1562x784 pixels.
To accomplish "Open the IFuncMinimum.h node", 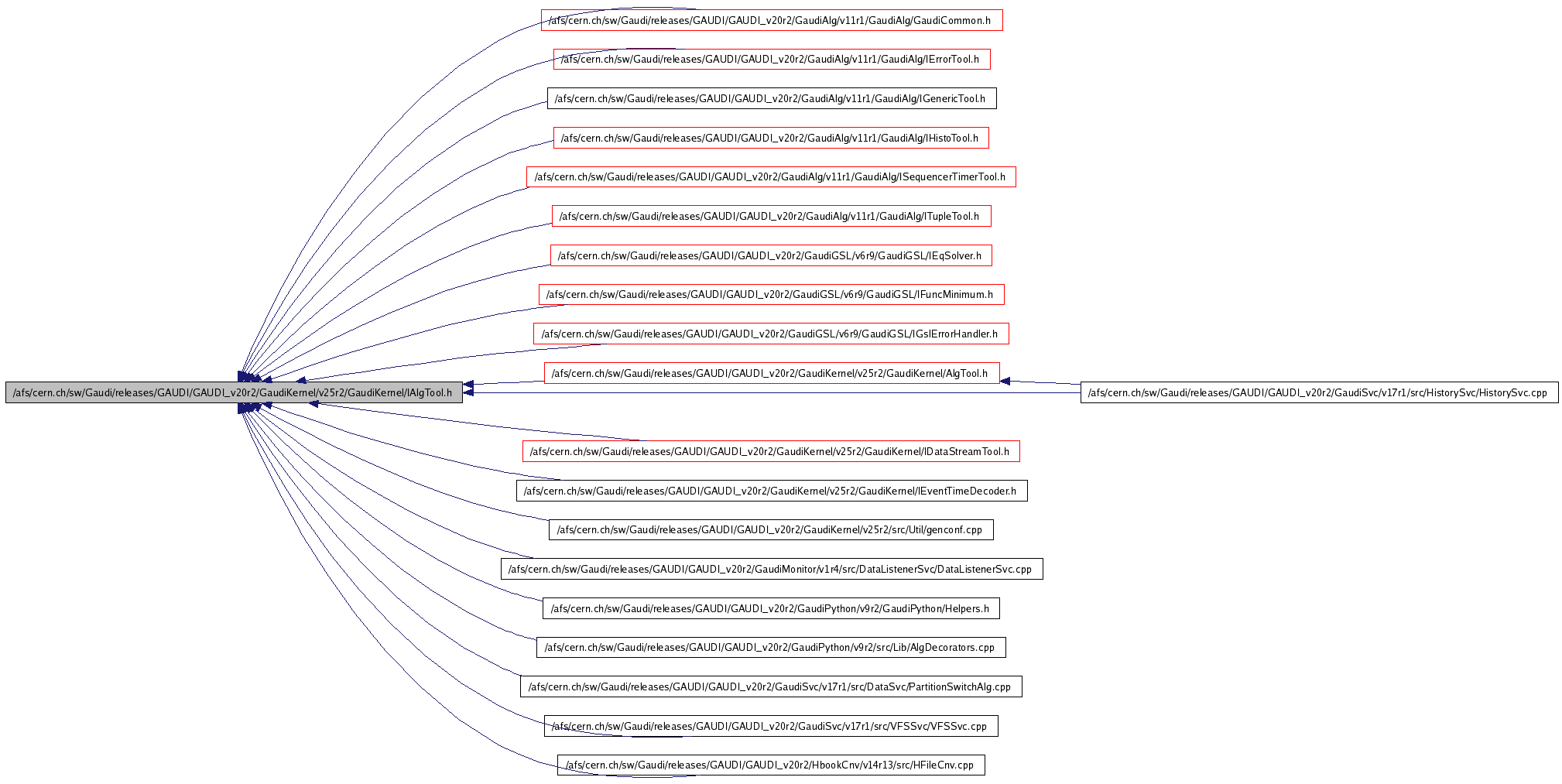I will 771,295.
